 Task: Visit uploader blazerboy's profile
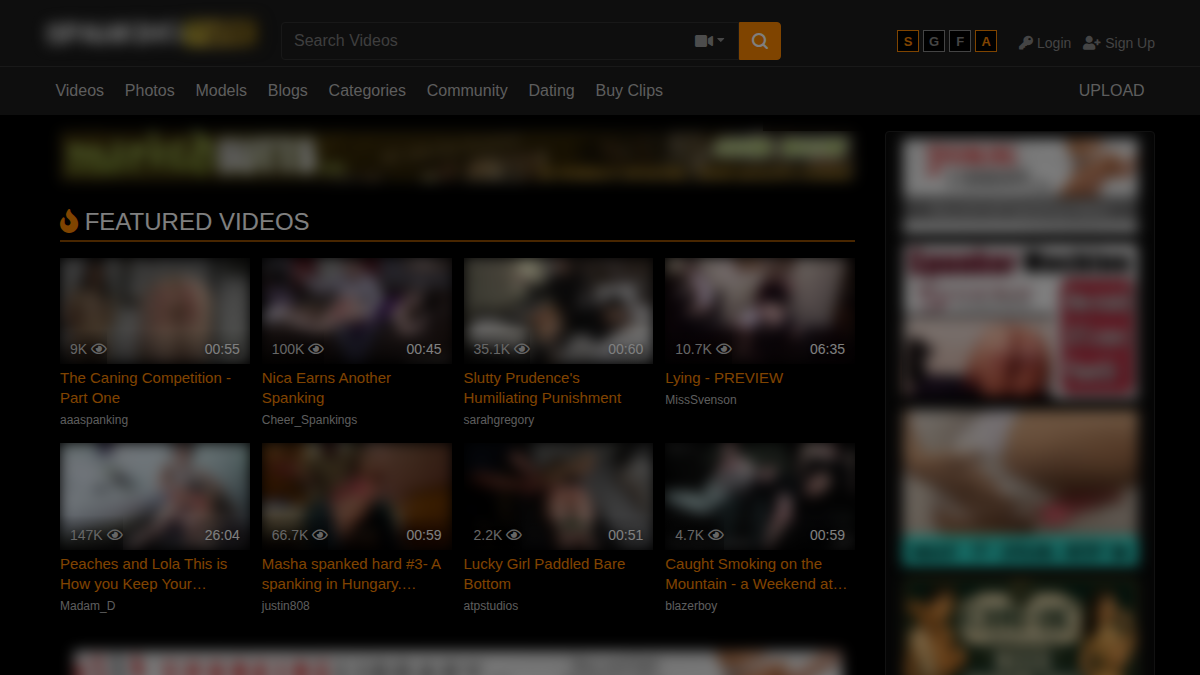[691, 606]
